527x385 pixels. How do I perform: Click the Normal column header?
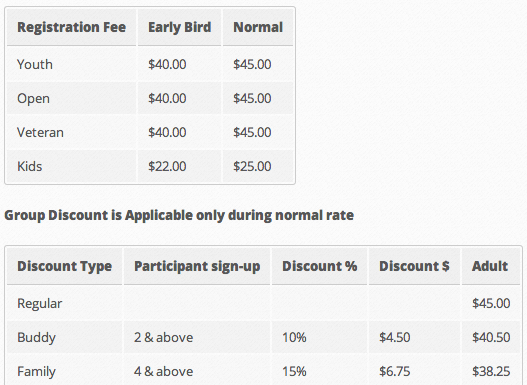click(x=258, y=27)
